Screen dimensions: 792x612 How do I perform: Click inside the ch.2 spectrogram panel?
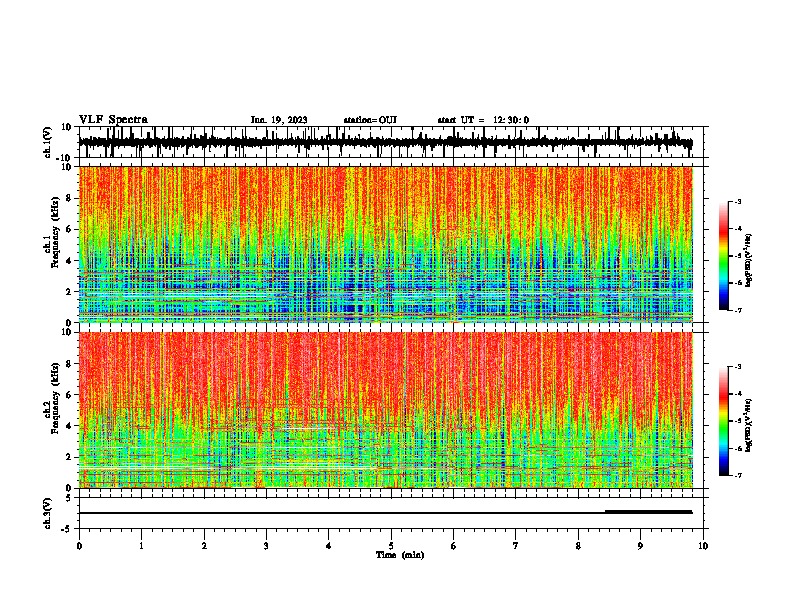tap(386, 410)
